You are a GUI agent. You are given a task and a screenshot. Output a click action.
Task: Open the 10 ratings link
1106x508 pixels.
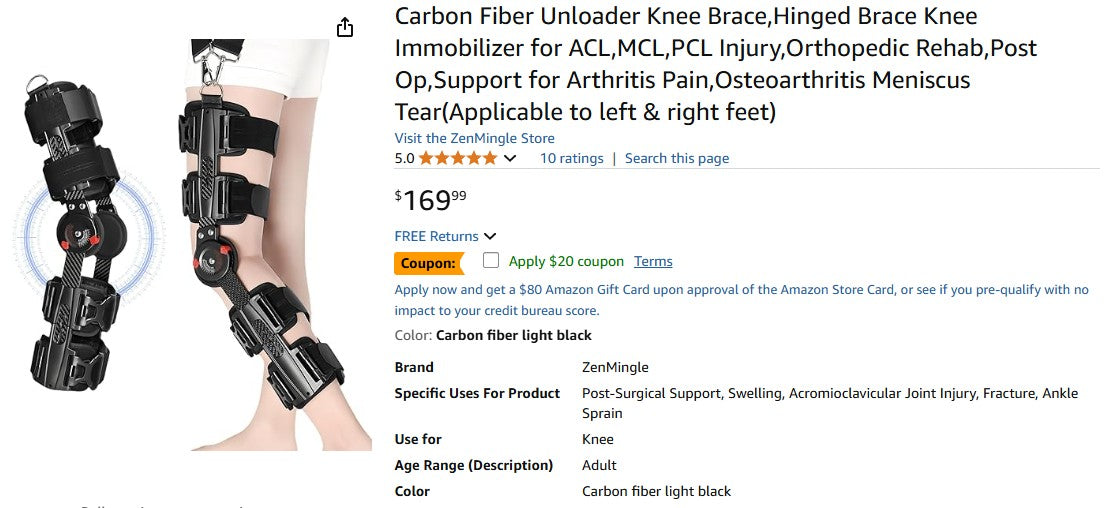coord(571,158)
